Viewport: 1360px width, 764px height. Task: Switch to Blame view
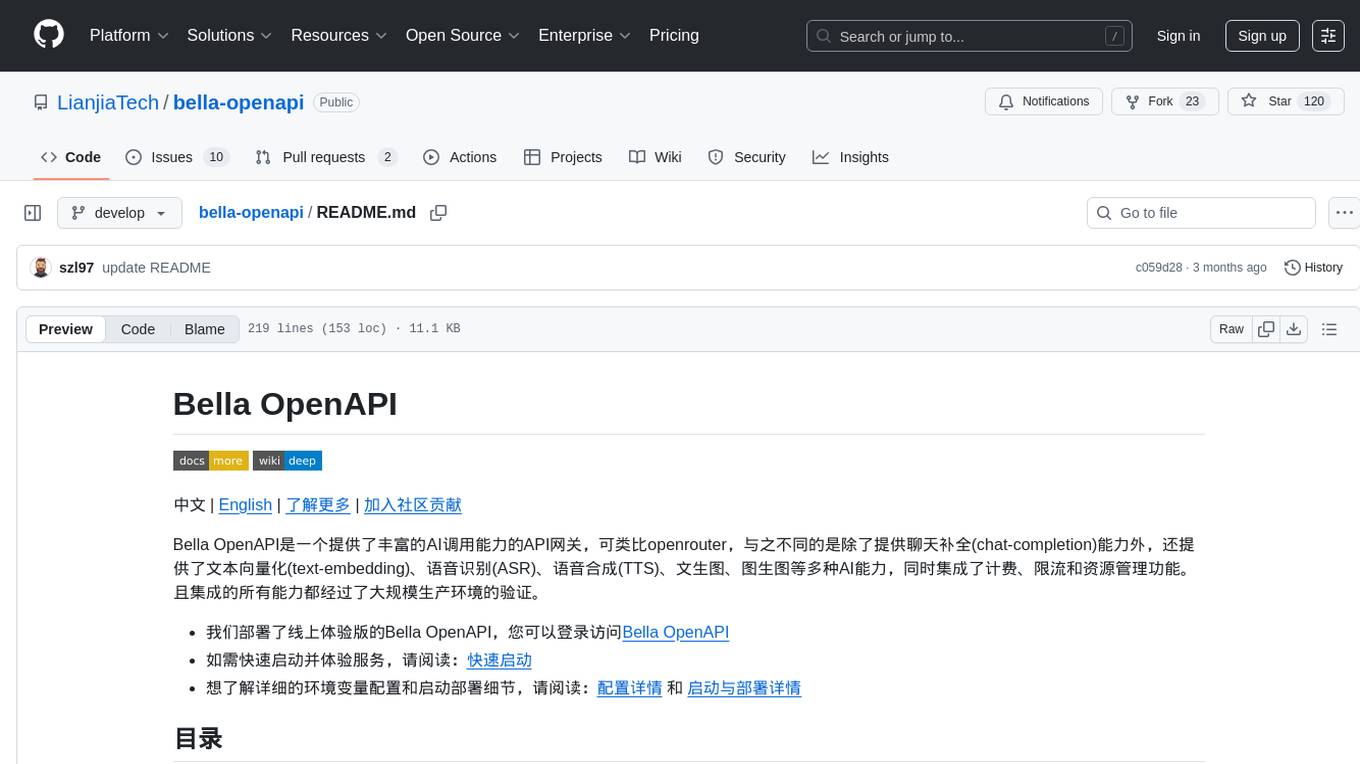point(204,329)
